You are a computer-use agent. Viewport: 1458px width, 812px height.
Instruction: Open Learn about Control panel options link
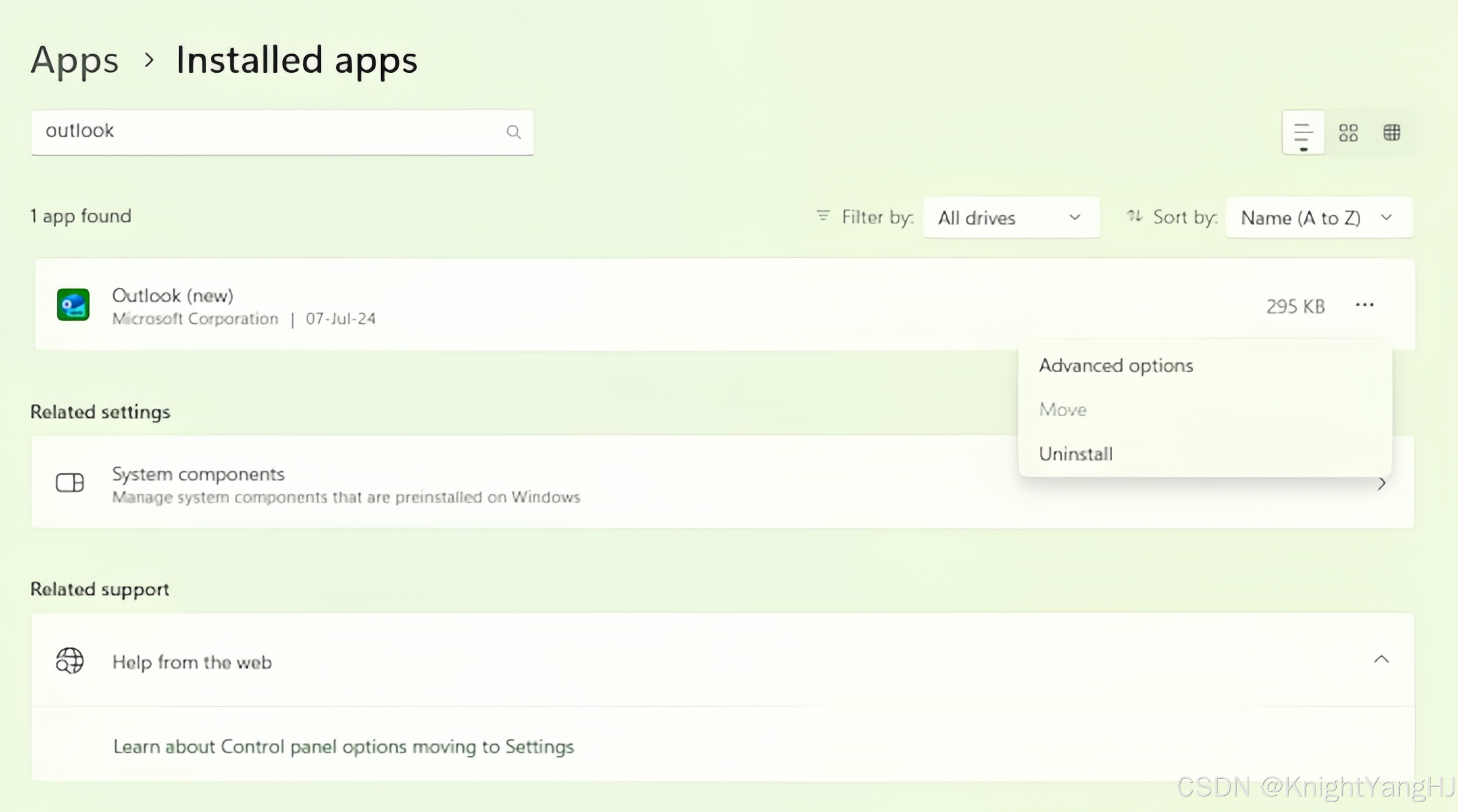pyautogui.click(x=343, y=747)
